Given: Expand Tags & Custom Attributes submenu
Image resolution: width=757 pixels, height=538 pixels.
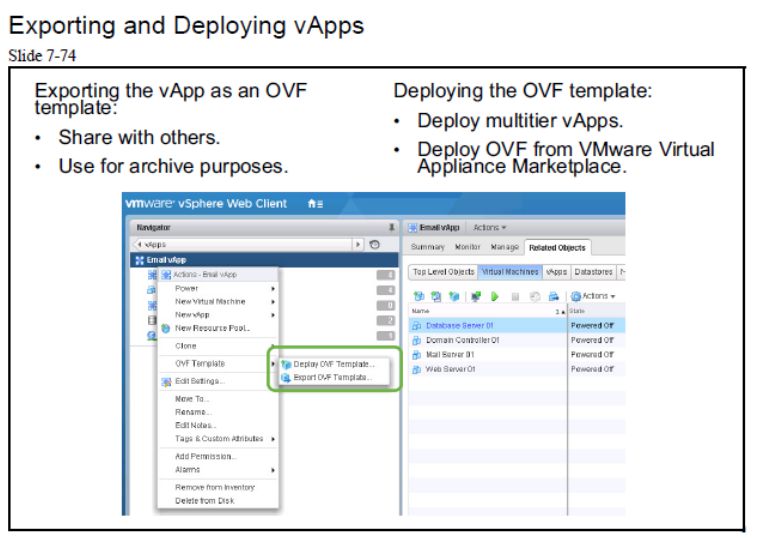Looking at the screenshot, I should point(219,439).
